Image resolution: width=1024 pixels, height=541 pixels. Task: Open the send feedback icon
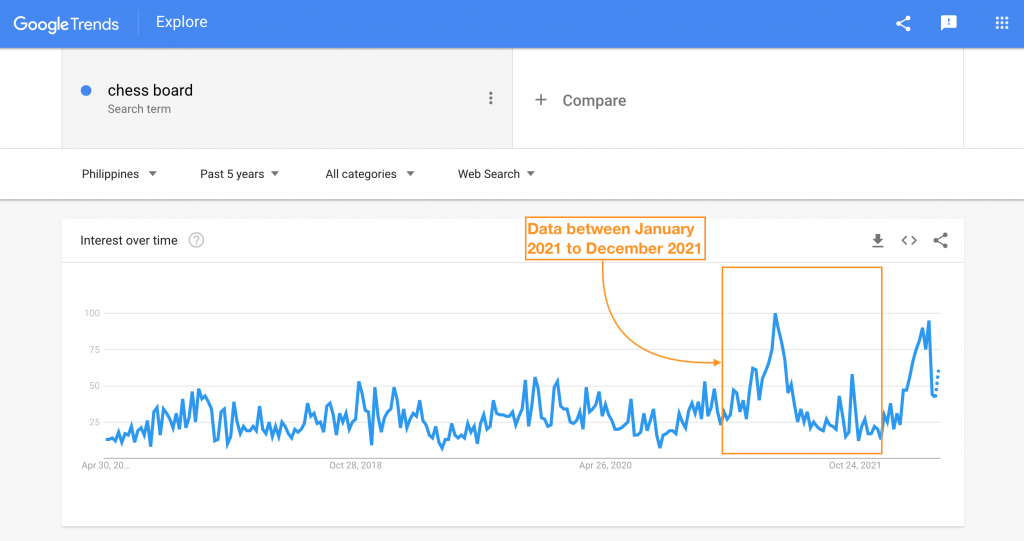click(949, 23)
